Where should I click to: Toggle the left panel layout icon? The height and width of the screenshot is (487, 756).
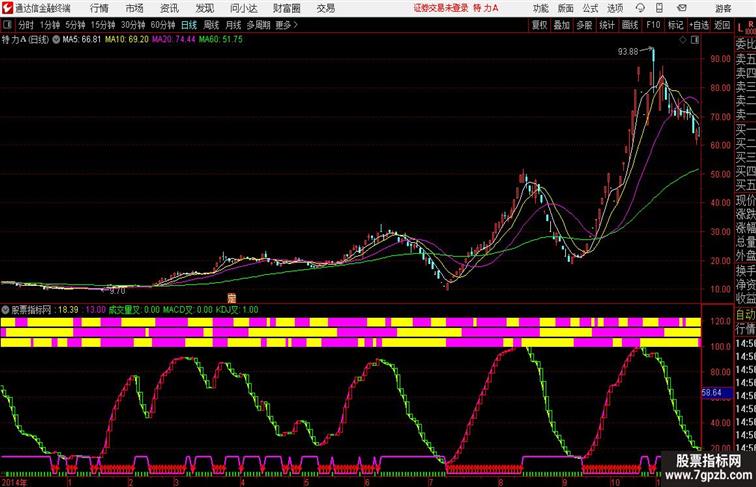[7, 25]
